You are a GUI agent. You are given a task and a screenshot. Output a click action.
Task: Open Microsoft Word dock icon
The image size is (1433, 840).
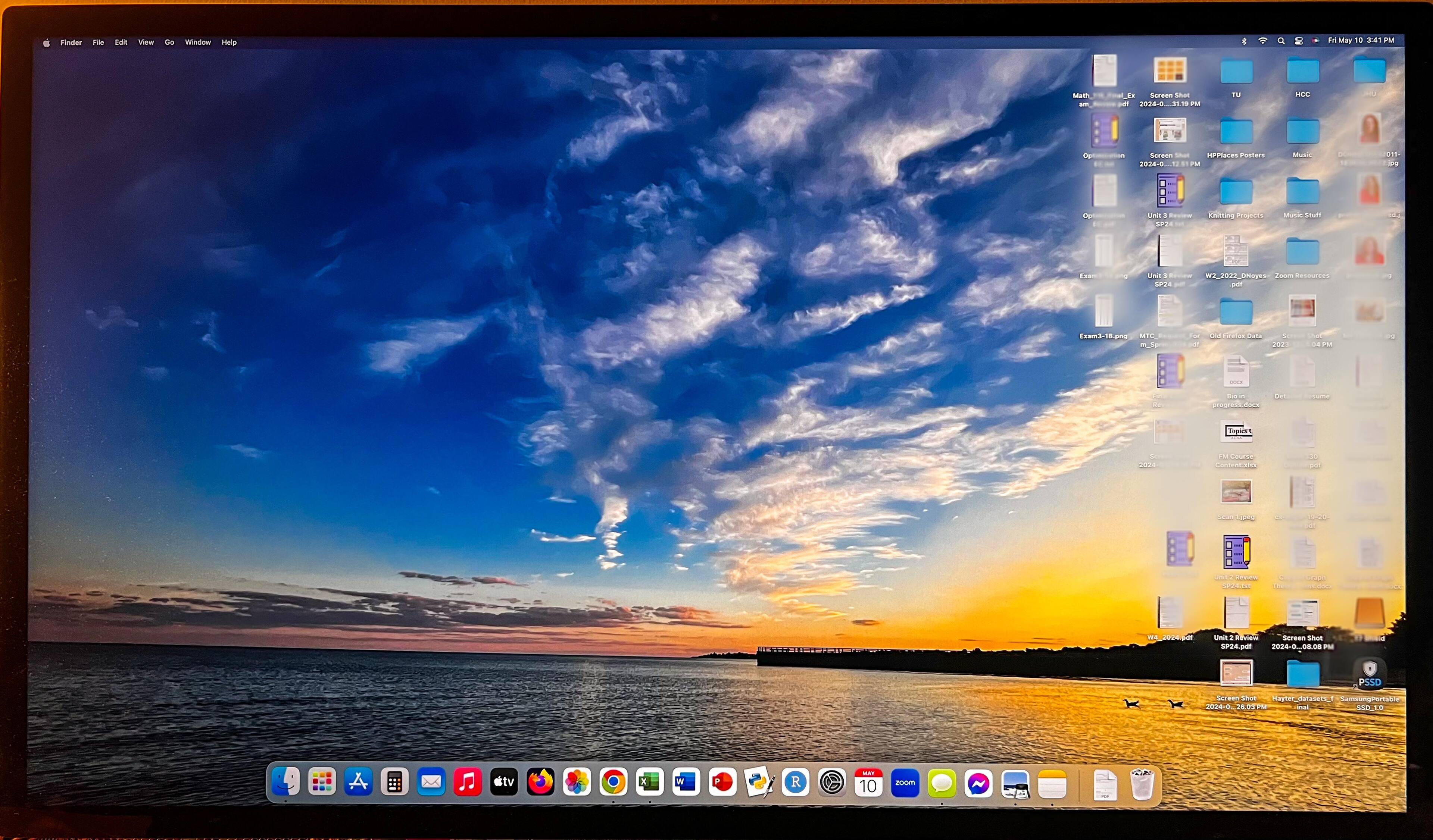(x=686, y=781)
